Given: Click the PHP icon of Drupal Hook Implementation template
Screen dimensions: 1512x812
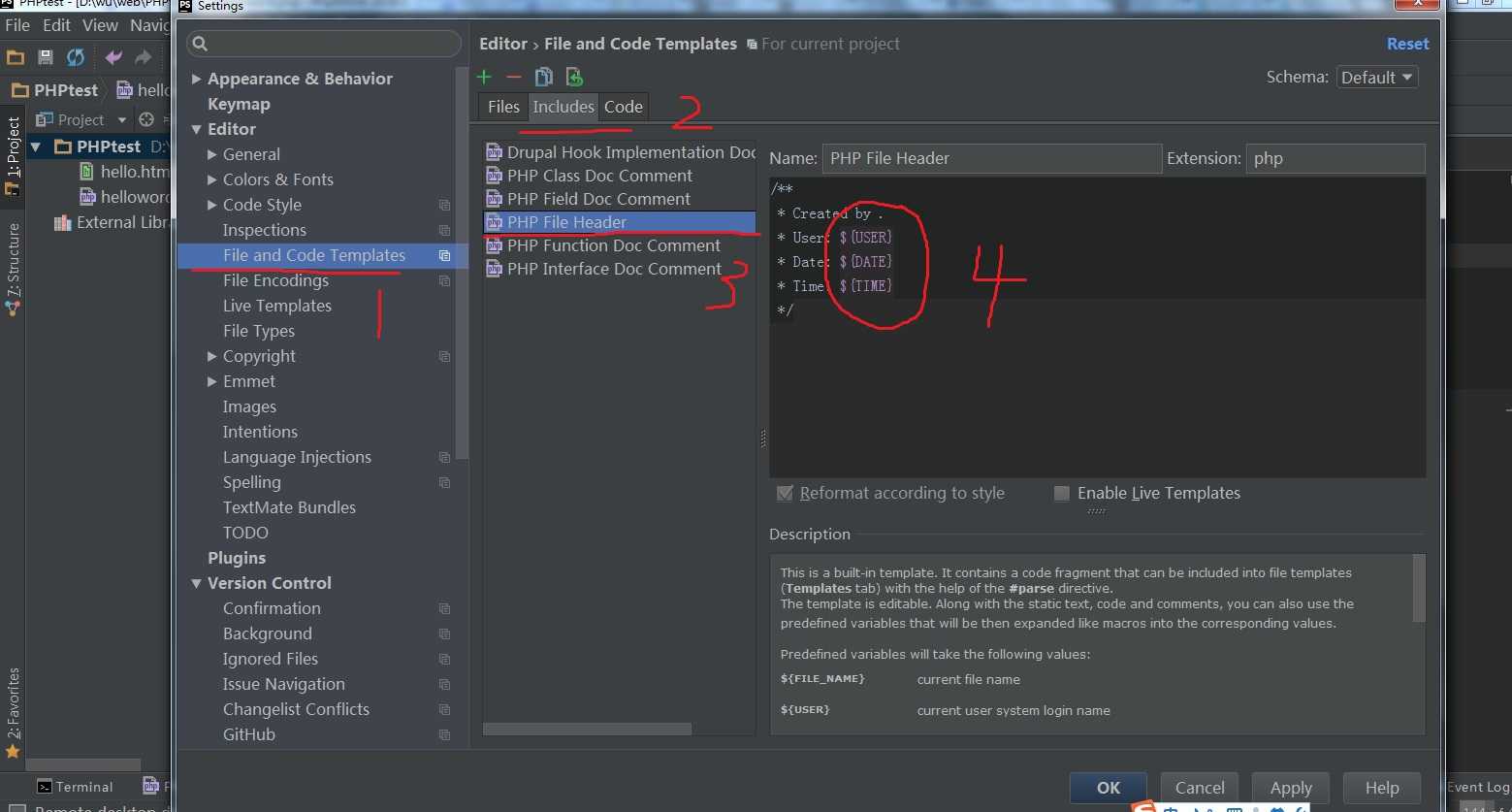Looking at the screenshot, I should point(495,152).
